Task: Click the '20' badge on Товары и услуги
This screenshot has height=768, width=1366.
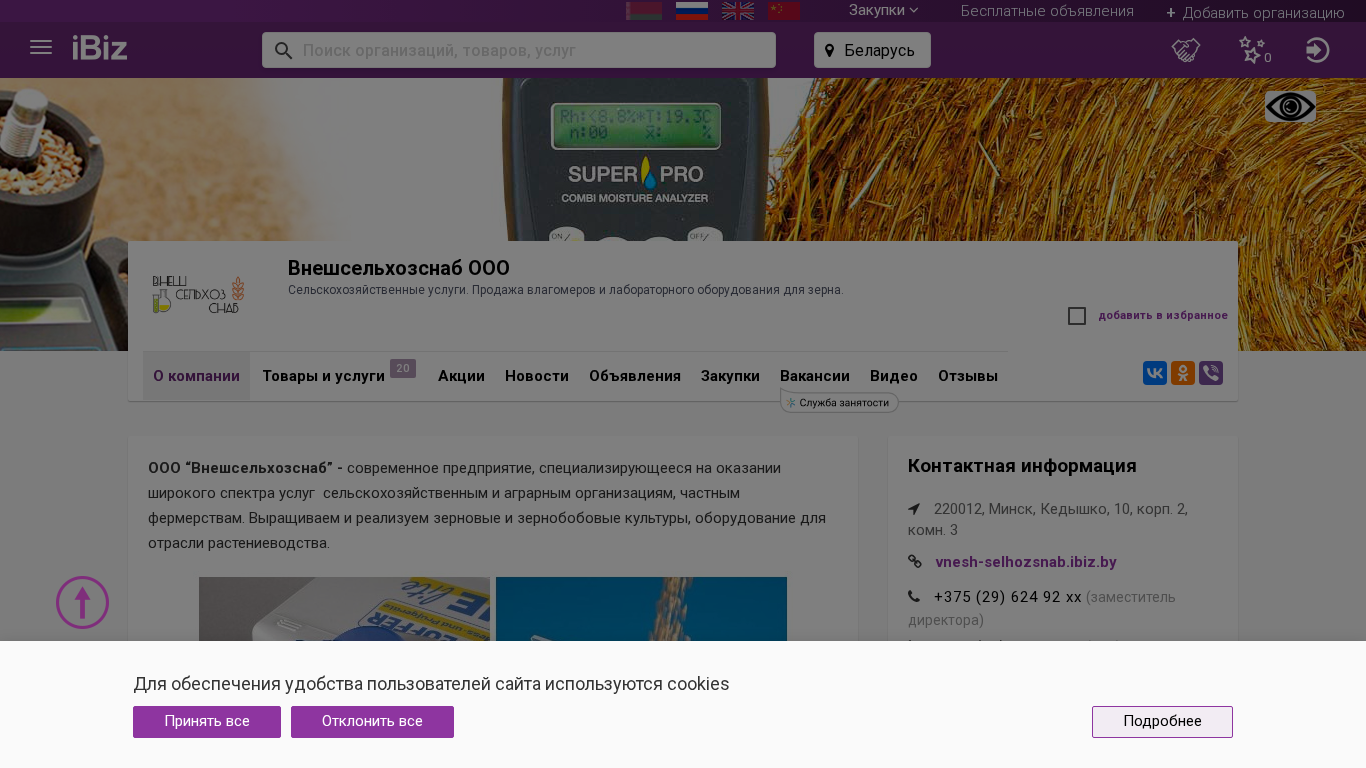Action: (x=403, y=368)
